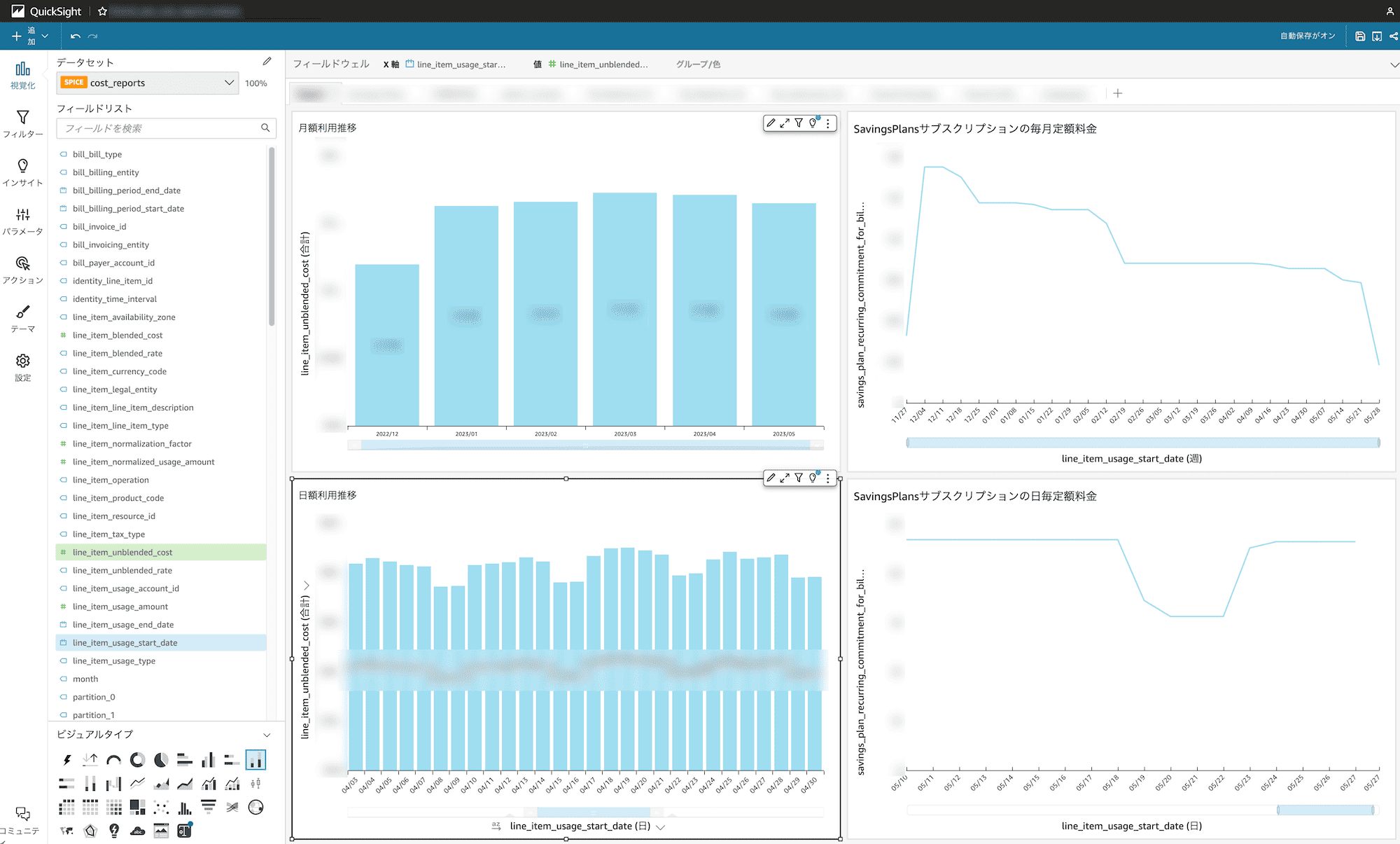
Task: Select line_item_blended_cost field
Action: [x=118, y=335]
